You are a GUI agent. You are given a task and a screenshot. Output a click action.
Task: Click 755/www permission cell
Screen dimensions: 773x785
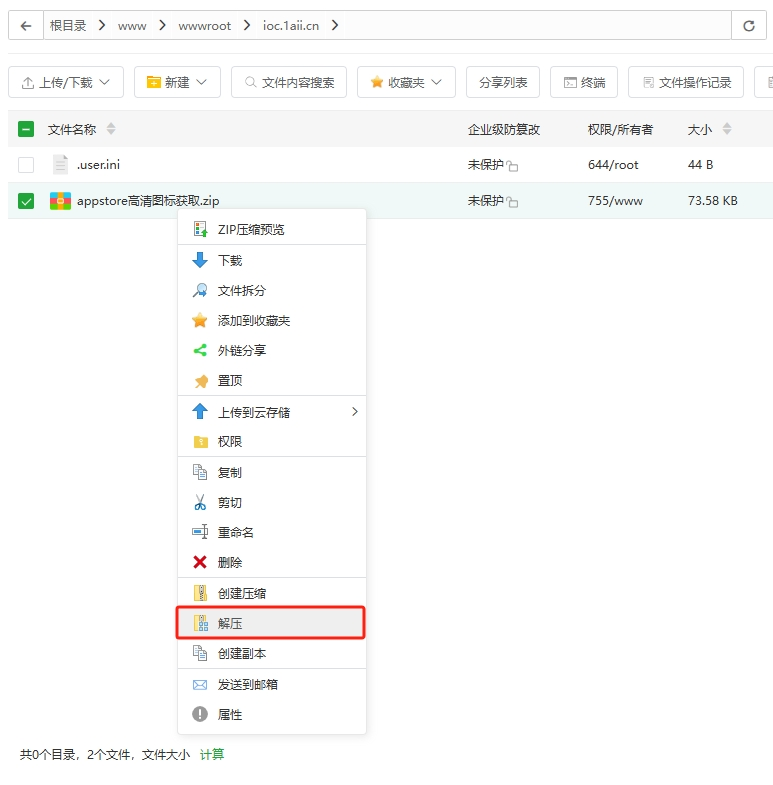(615, 201)
